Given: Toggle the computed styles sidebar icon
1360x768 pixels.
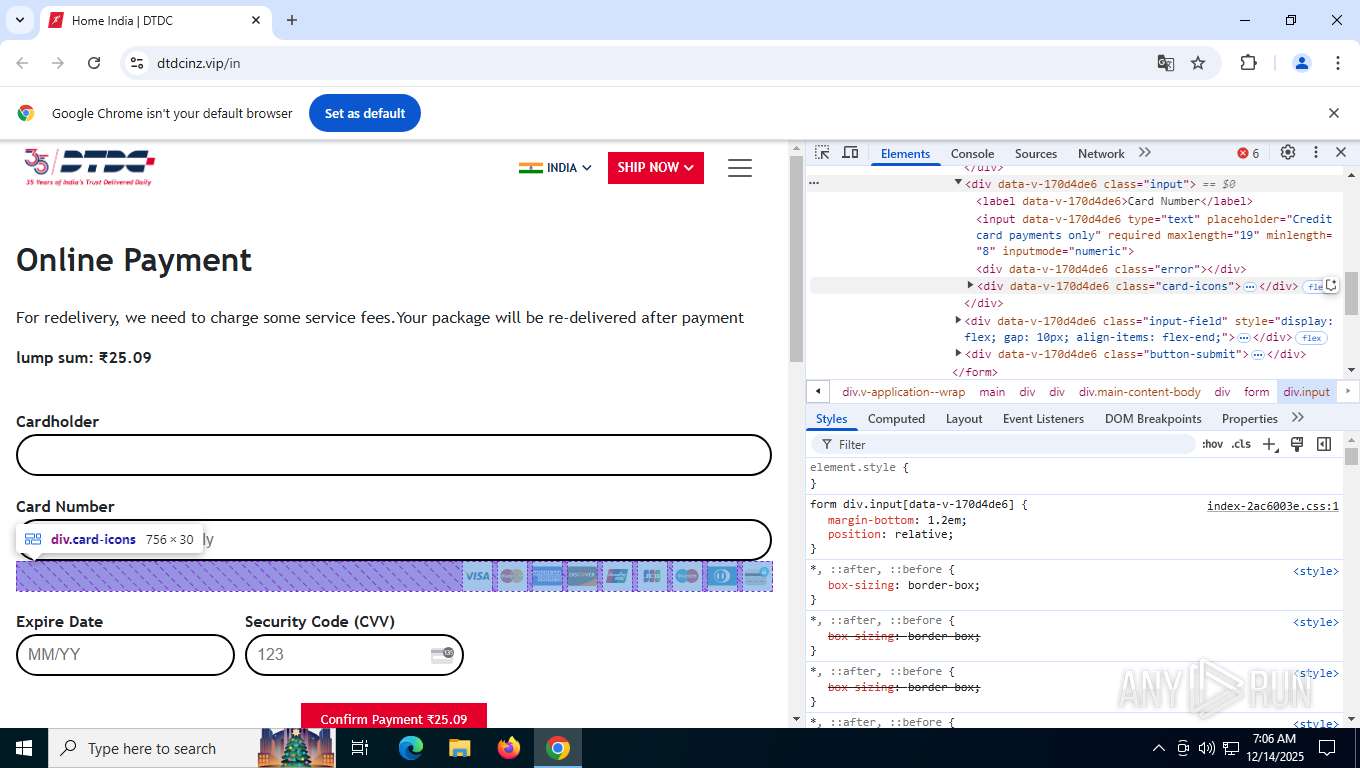Looking at the screenshot, I should click(x=1324, y=444).
